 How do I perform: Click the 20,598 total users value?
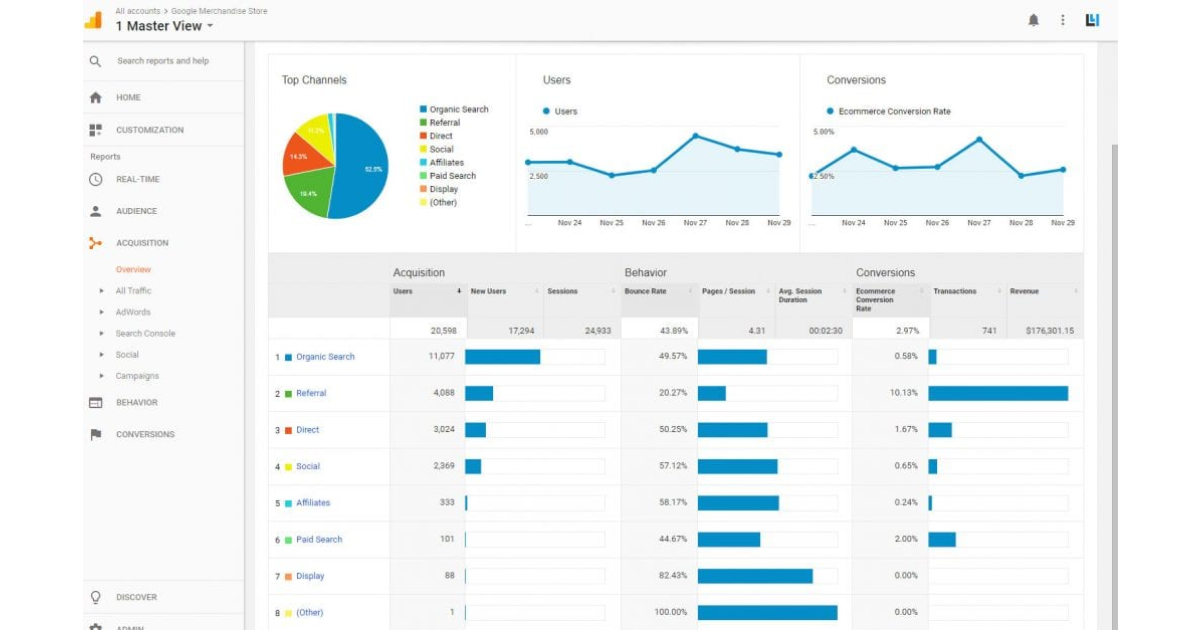pyautogui.click(x=443, y=330)
